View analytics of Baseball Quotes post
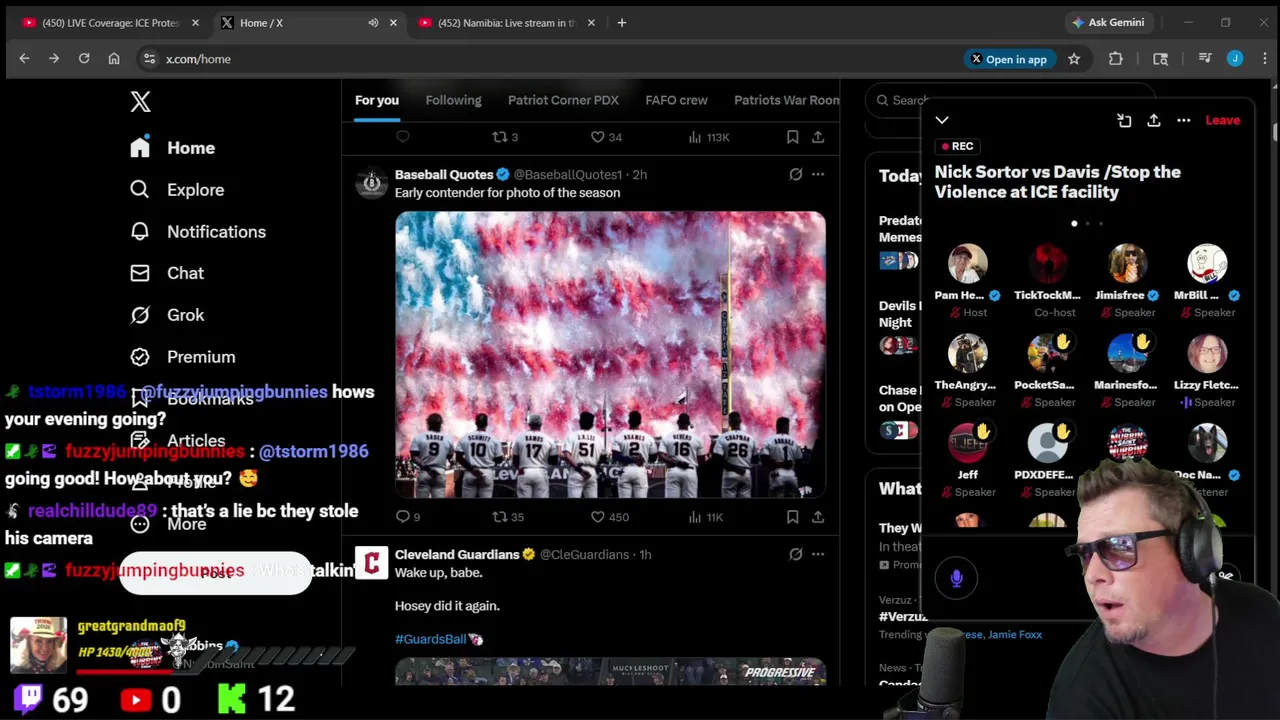Image resolution: width=1280 pixels, height=720 pixels. point(705,517)
